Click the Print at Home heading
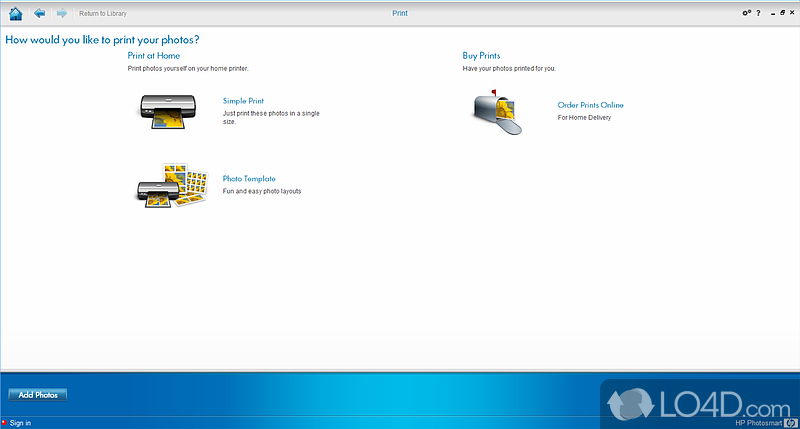 tap(153, 56)
